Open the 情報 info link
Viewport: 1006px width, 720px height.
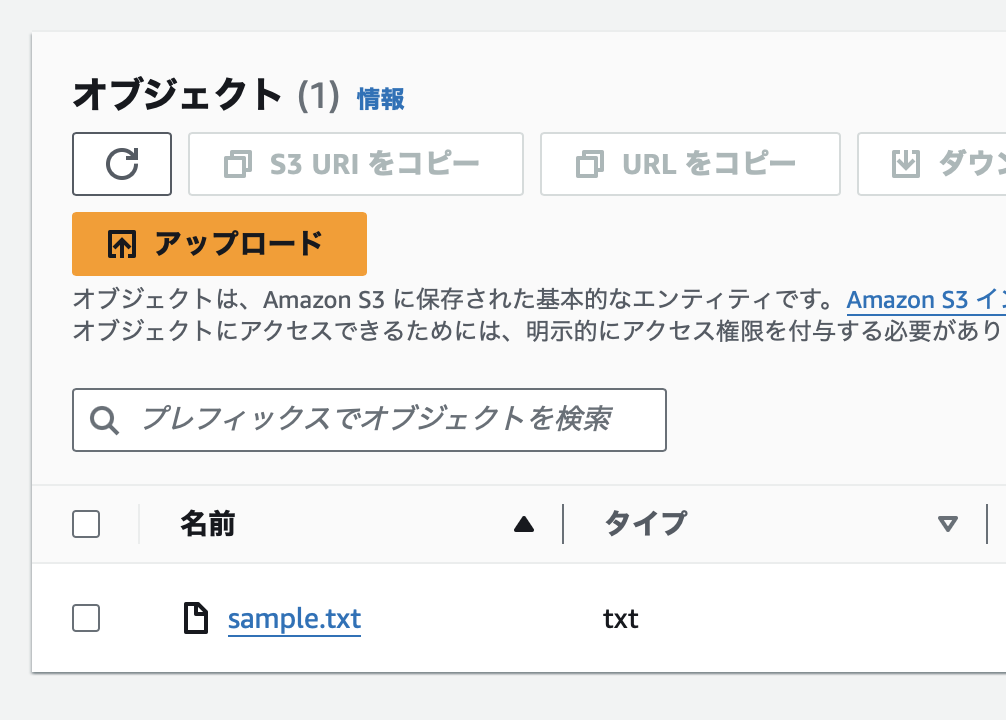381,99
